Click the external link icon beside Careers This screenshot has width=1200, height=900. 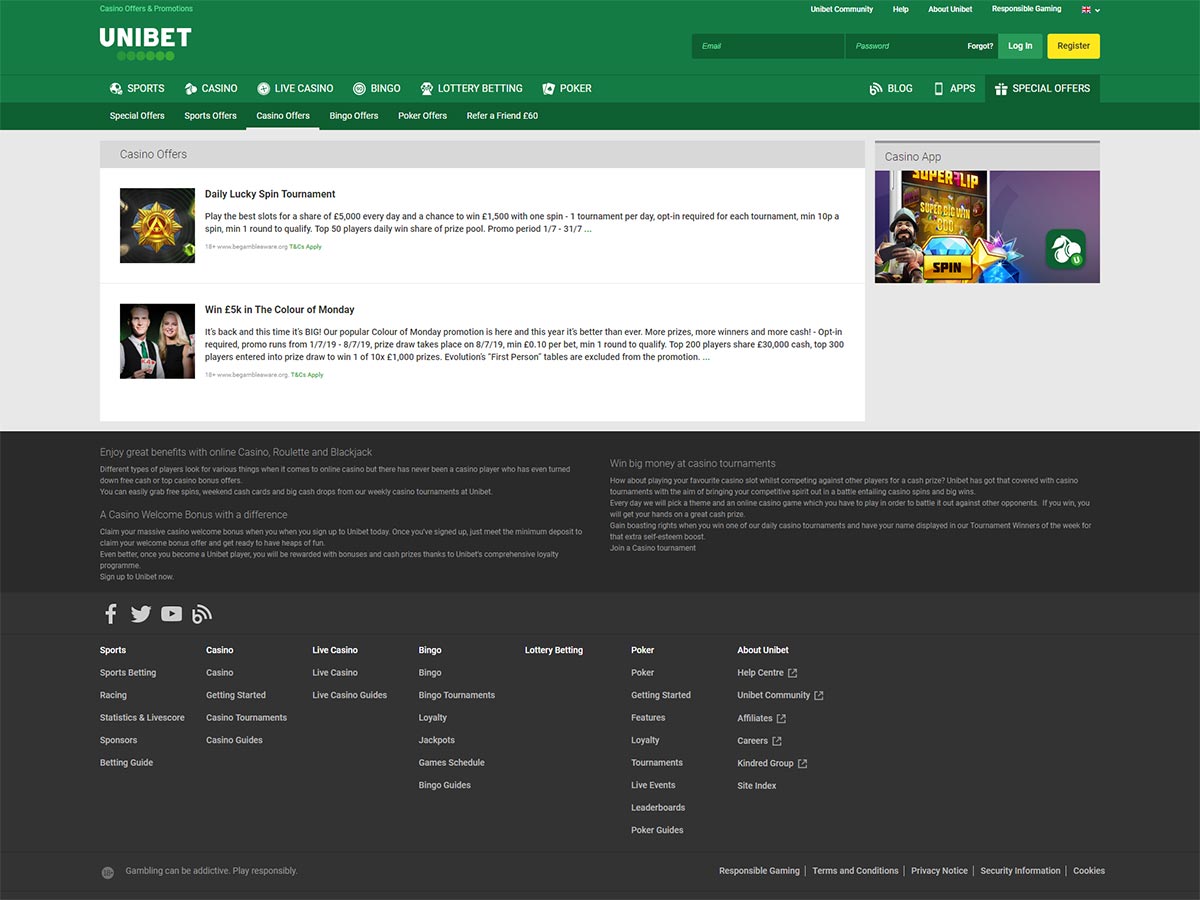tap(777, 741)
